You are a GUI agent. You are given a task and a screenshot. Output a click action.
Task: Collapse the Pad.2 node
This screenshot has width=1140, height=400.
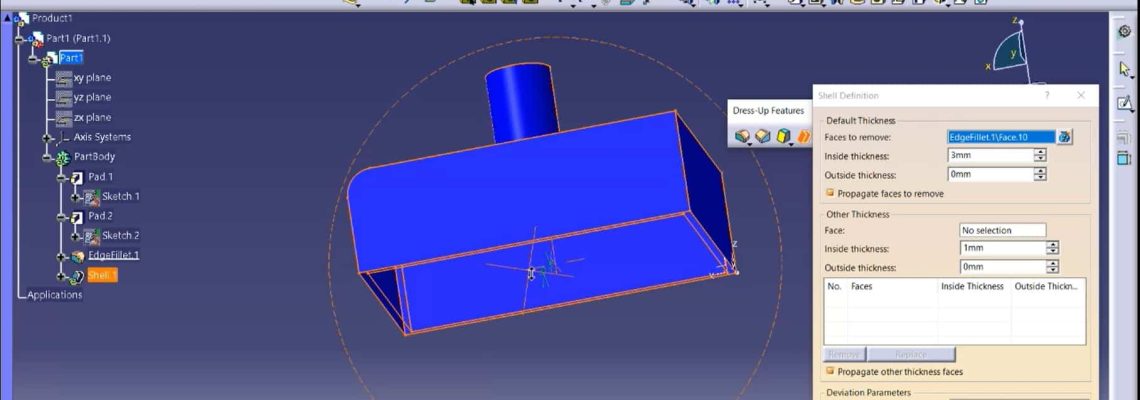point(62,217)
